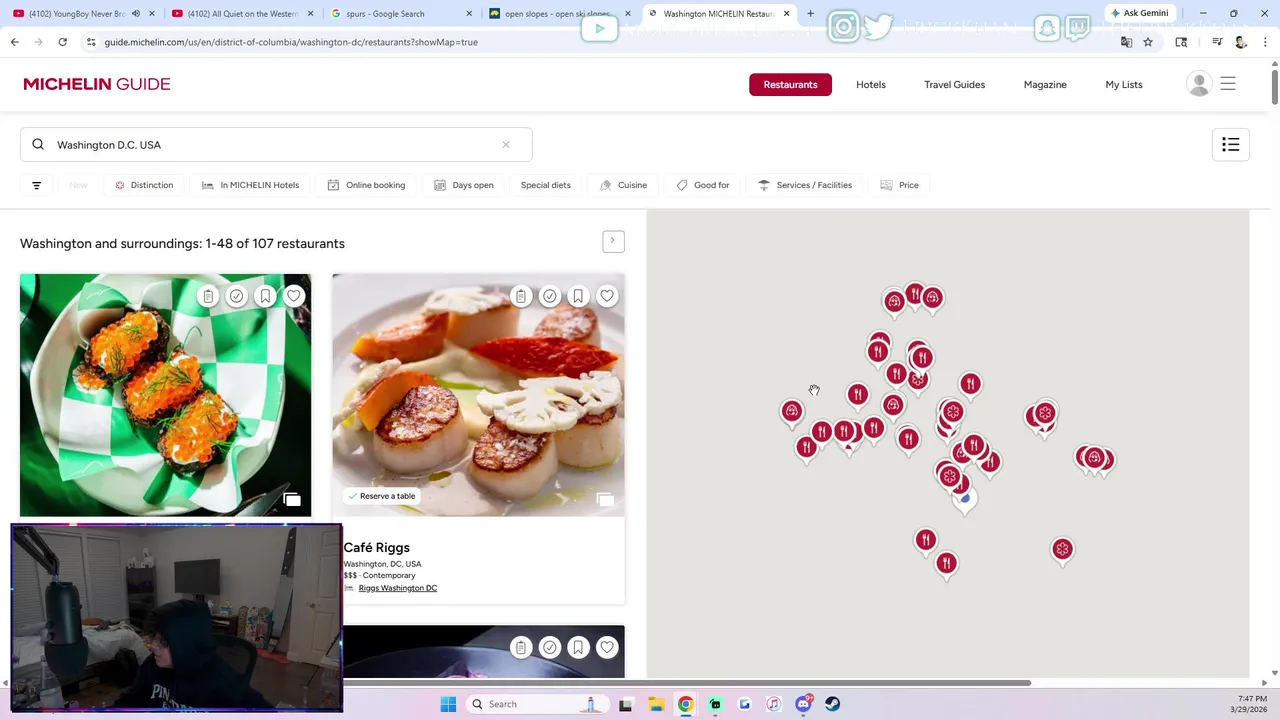1280x720 pixels.
Task: Follow the Riggs Washington DC hotel link
Action: [398, 588]
